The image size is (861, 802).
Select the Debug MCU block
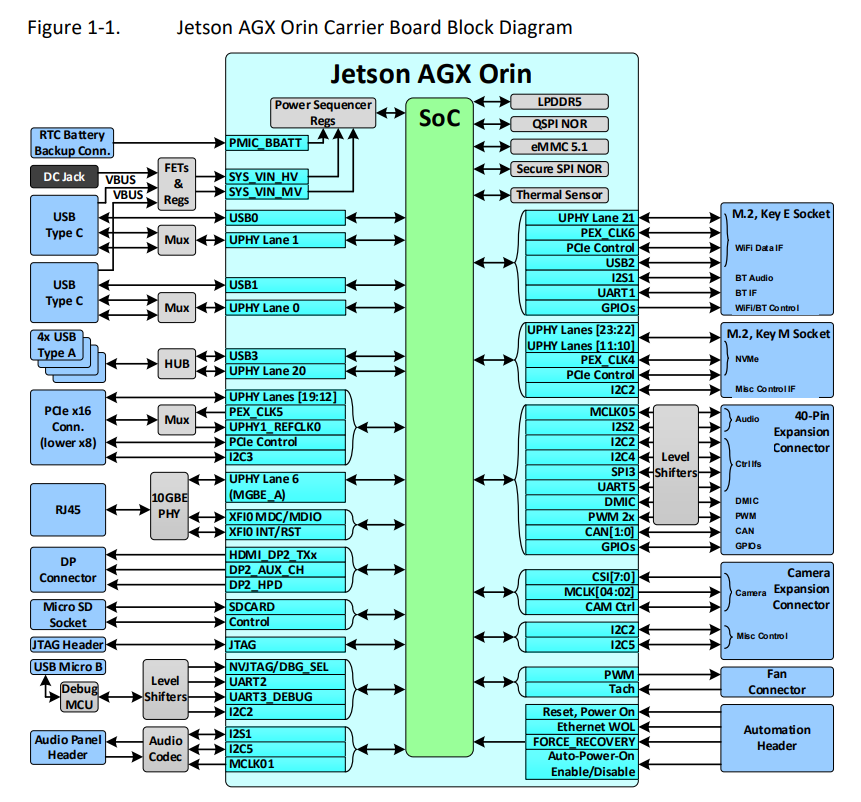click(x=80, y=697)
